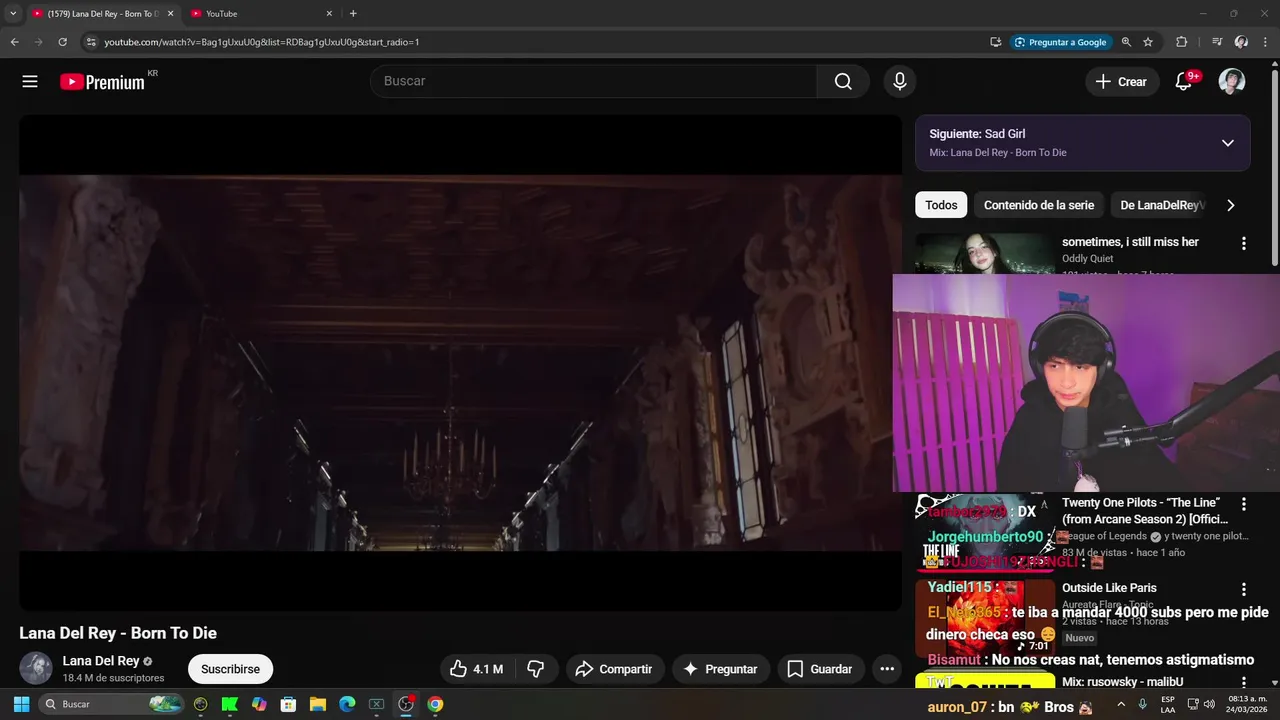Open the notifications bell
This screenshot has height=720, width=1280.
pos(1184,82)
